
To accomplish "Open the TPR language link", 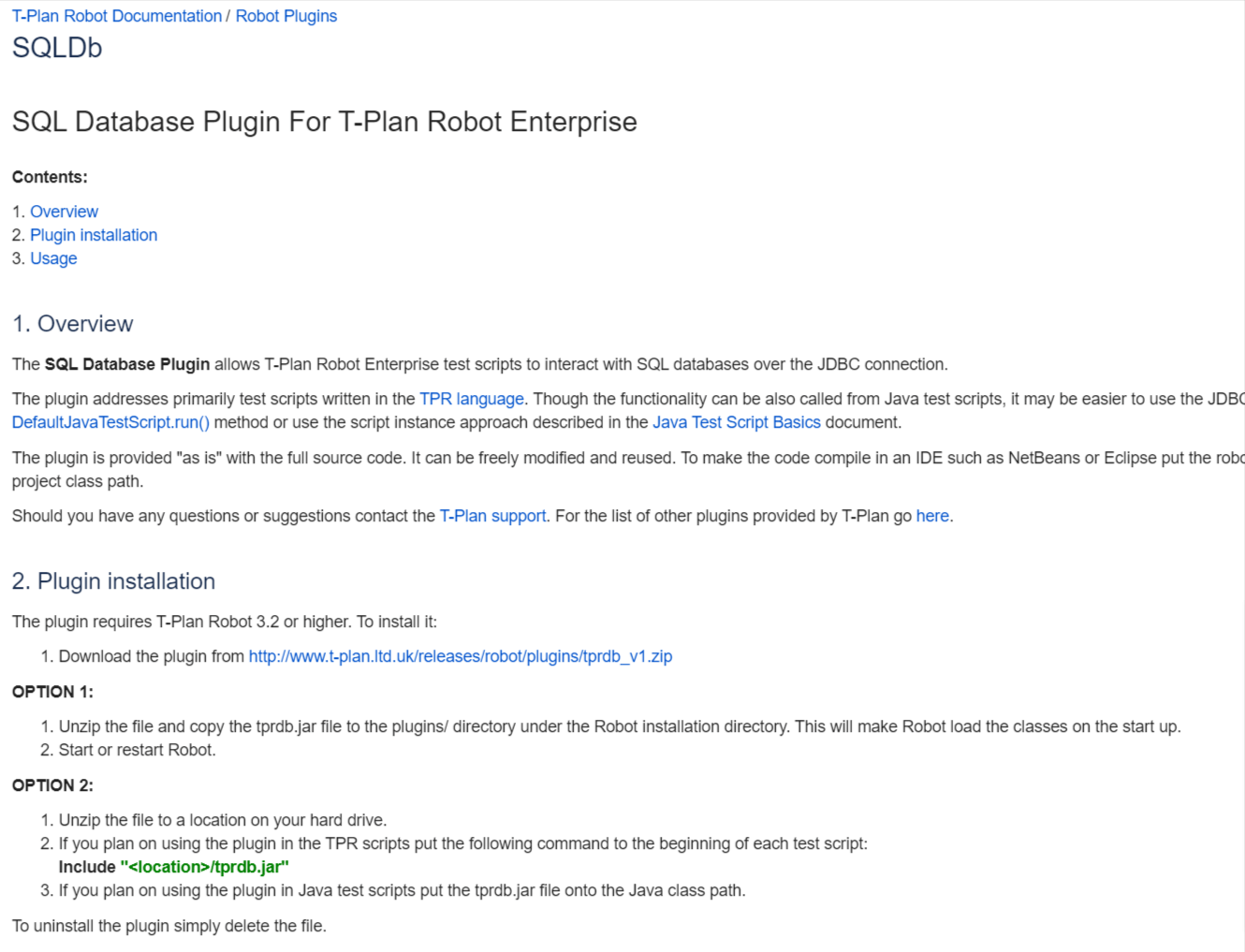I will point(471,399).
